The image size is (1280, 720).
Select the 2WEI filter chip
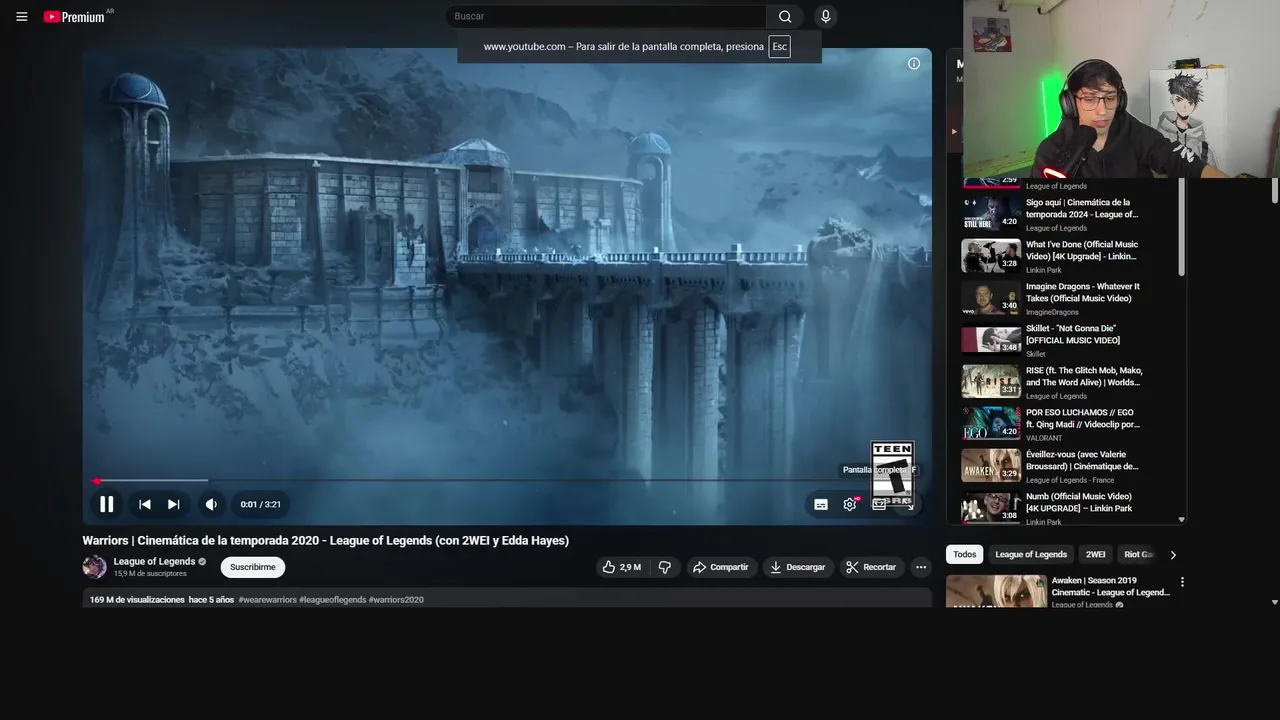point(1096,554)
